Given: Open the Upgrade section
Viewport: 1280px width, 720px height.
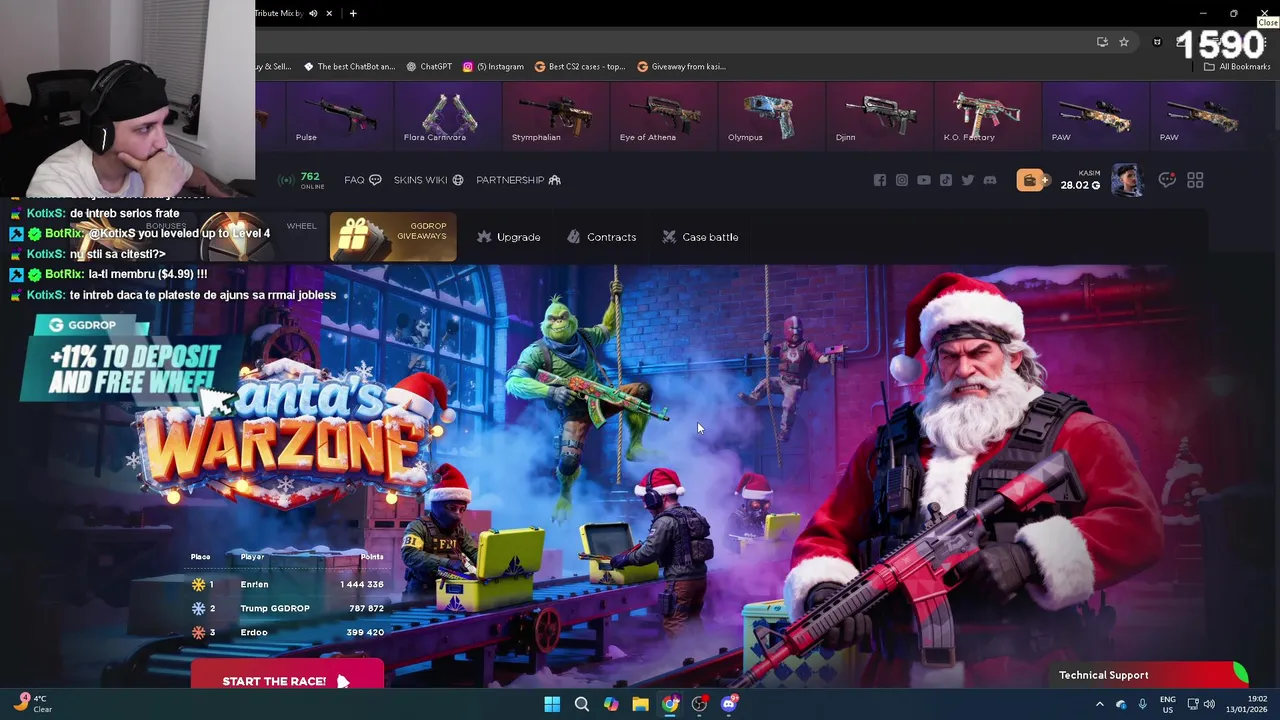Looking at the screenshot, I should [509, 237].
